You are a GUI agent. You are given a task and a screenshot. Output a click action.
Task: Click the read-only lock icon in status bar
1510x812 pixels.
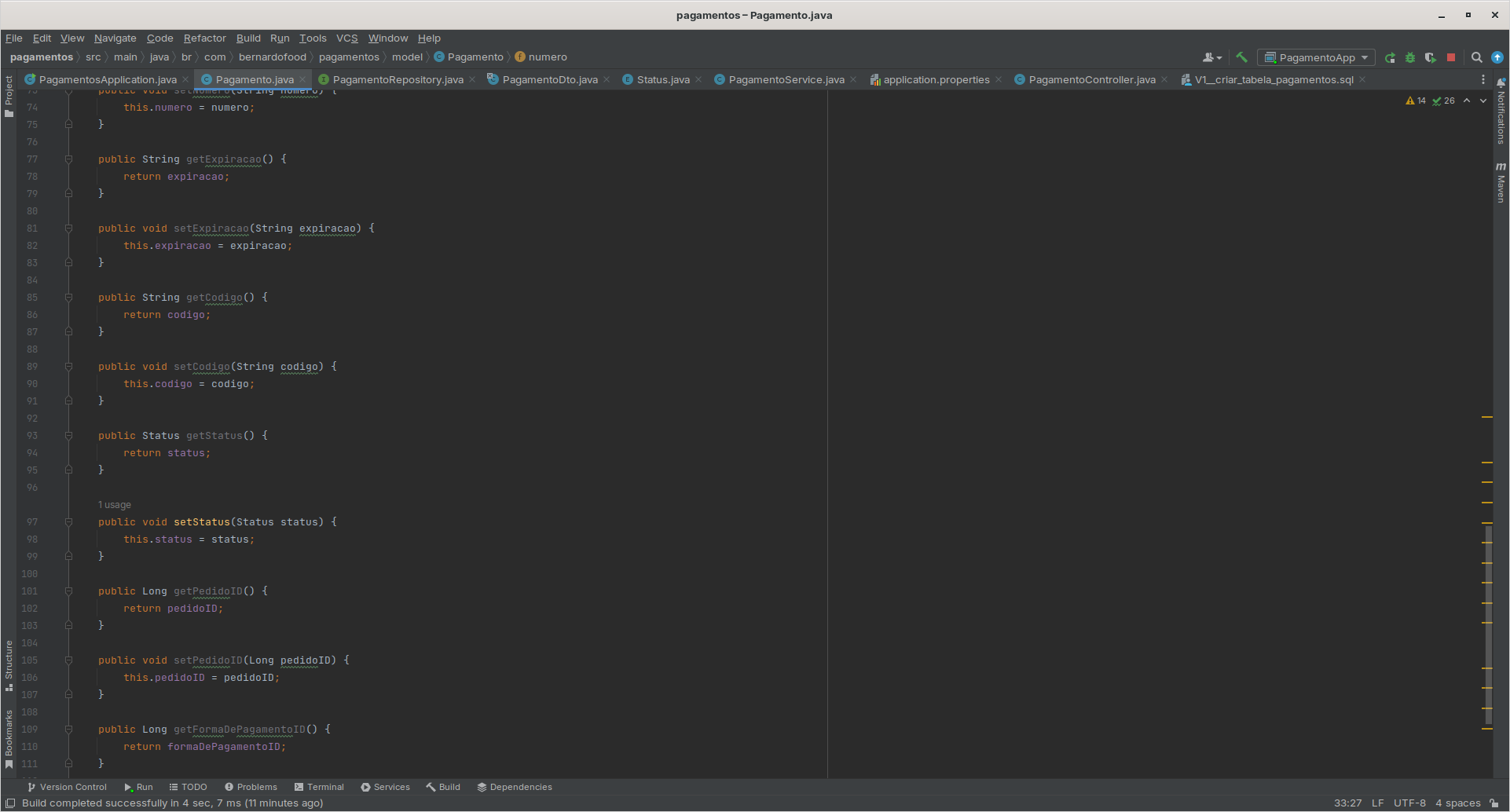tap(1494, 803)
